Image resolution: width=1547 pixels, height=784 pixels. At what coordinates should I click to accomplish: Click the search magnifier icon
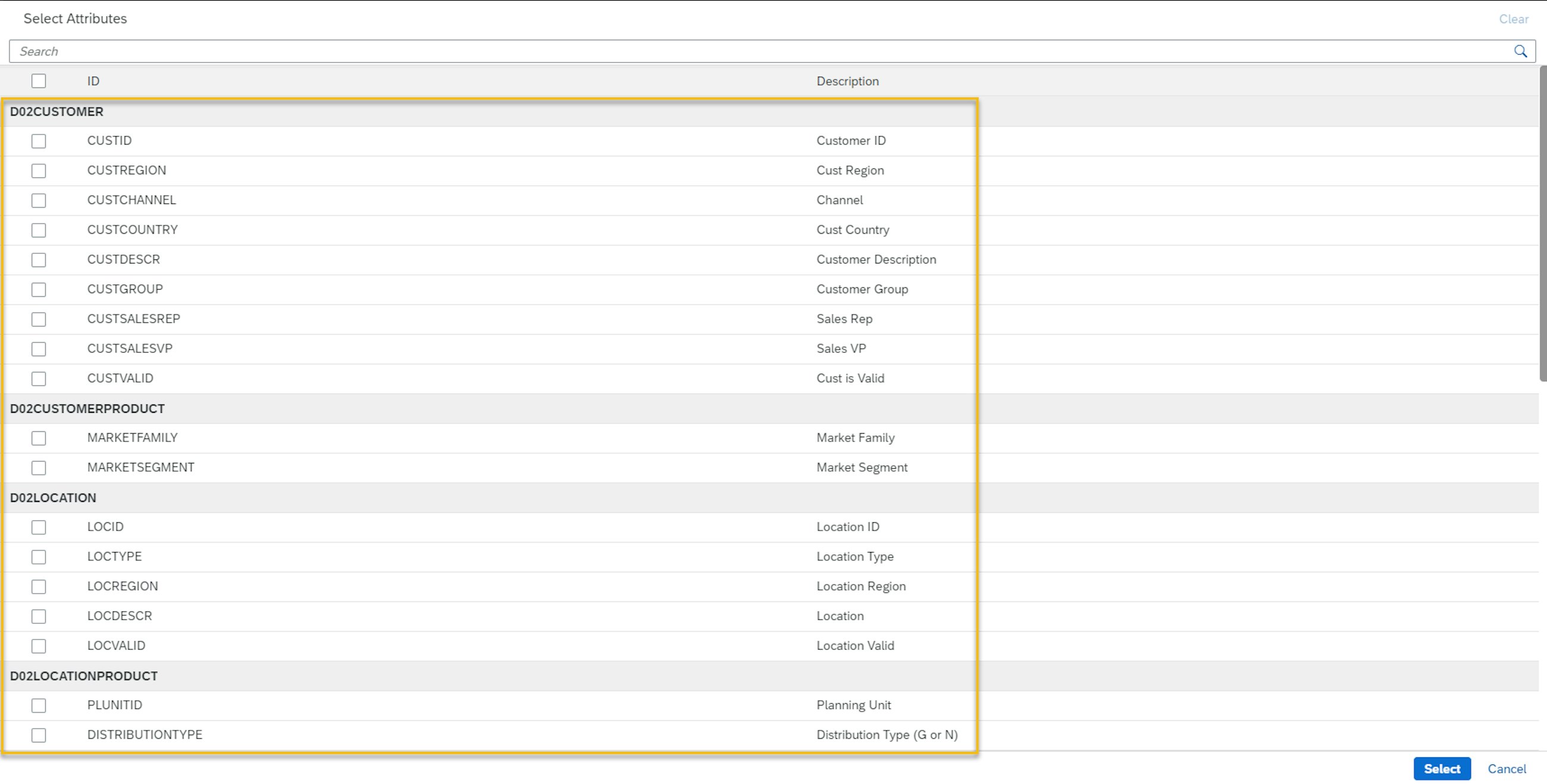(1520, 52)
